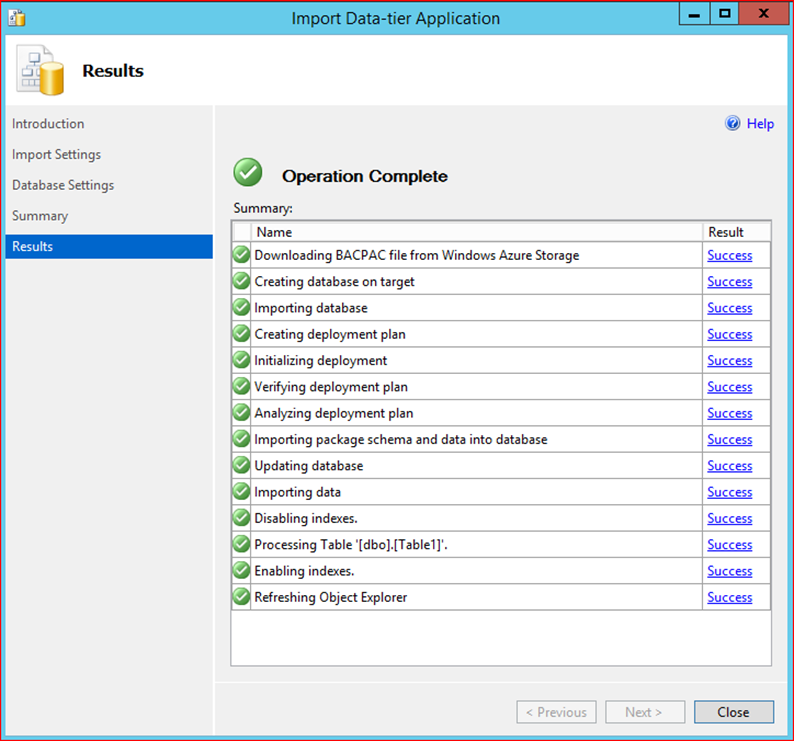
Task: Select 'Importing data' row text
Action: (297, 492)
